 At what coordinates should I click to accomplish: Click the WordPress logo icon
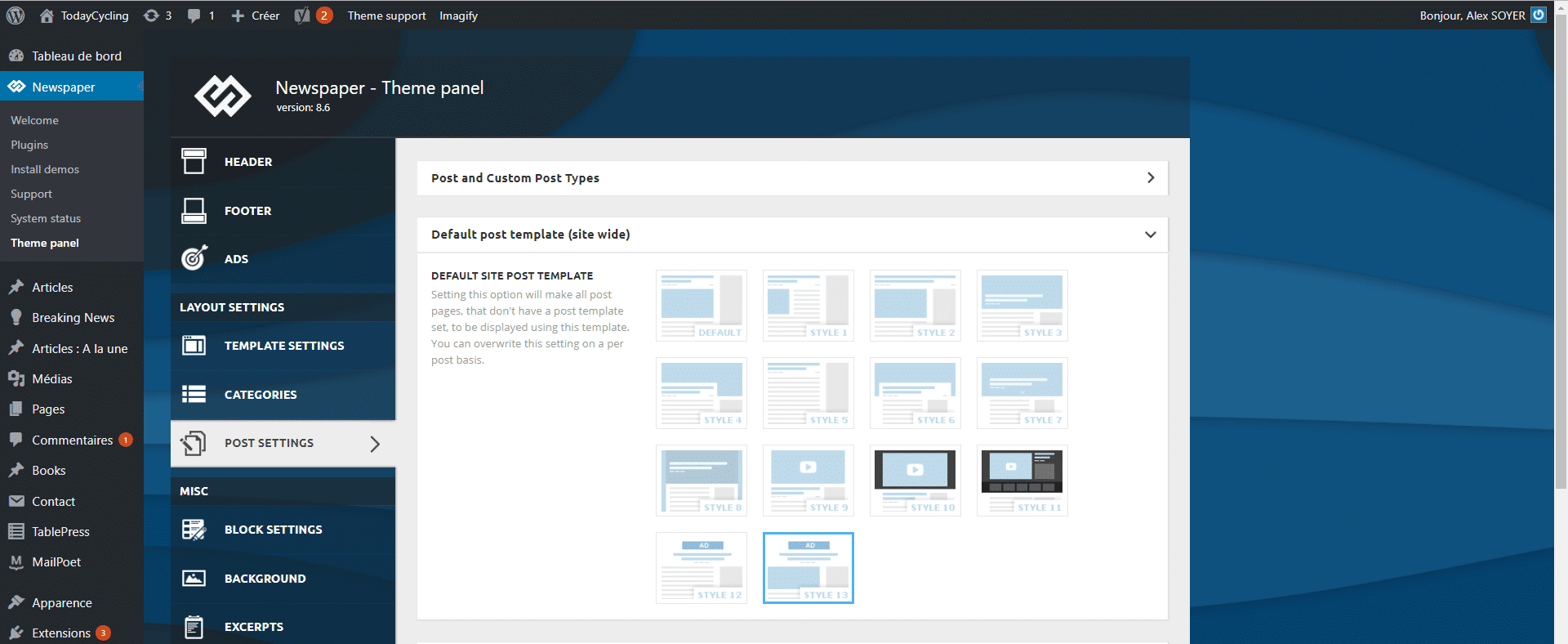tap(16, 16)
